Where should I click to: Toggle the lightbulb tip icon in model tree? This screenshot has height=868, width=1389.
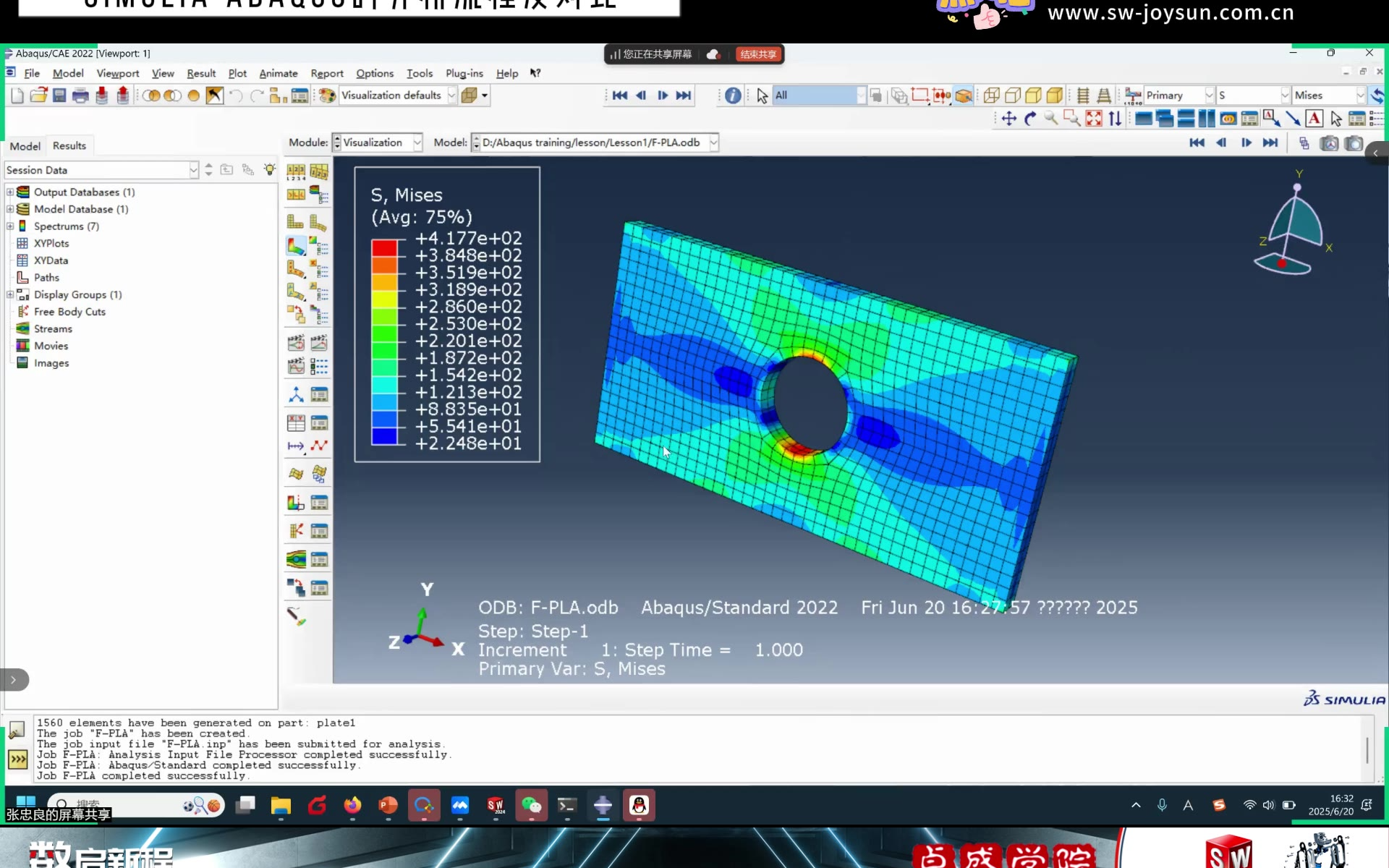tap(269, 170)
